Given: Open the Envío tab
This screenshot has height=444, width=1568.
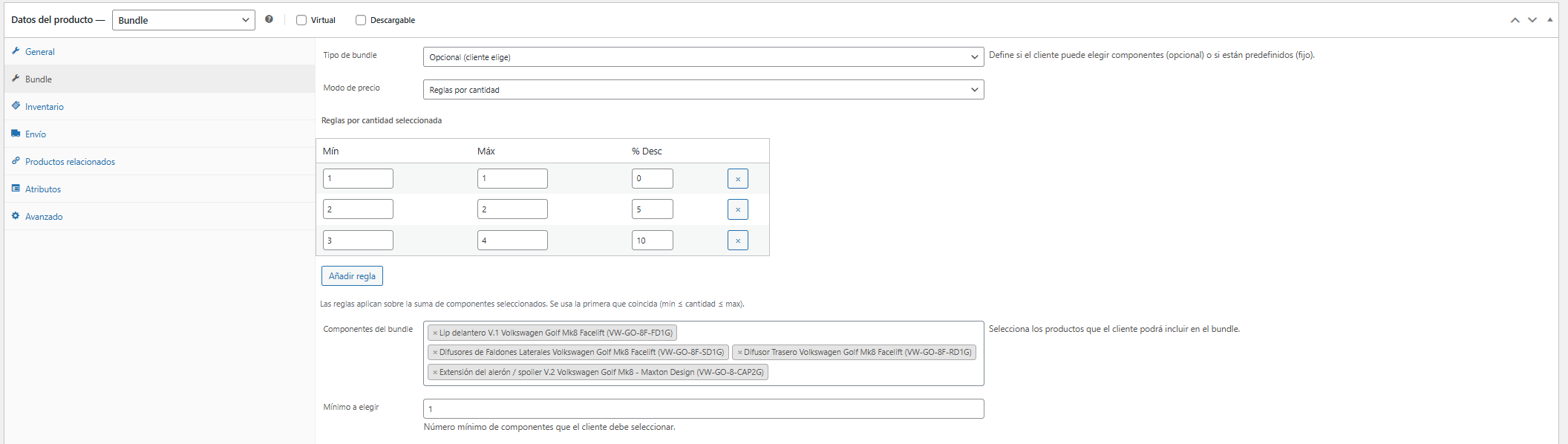Looking at the screenshot, I should [x=160, y=134].
